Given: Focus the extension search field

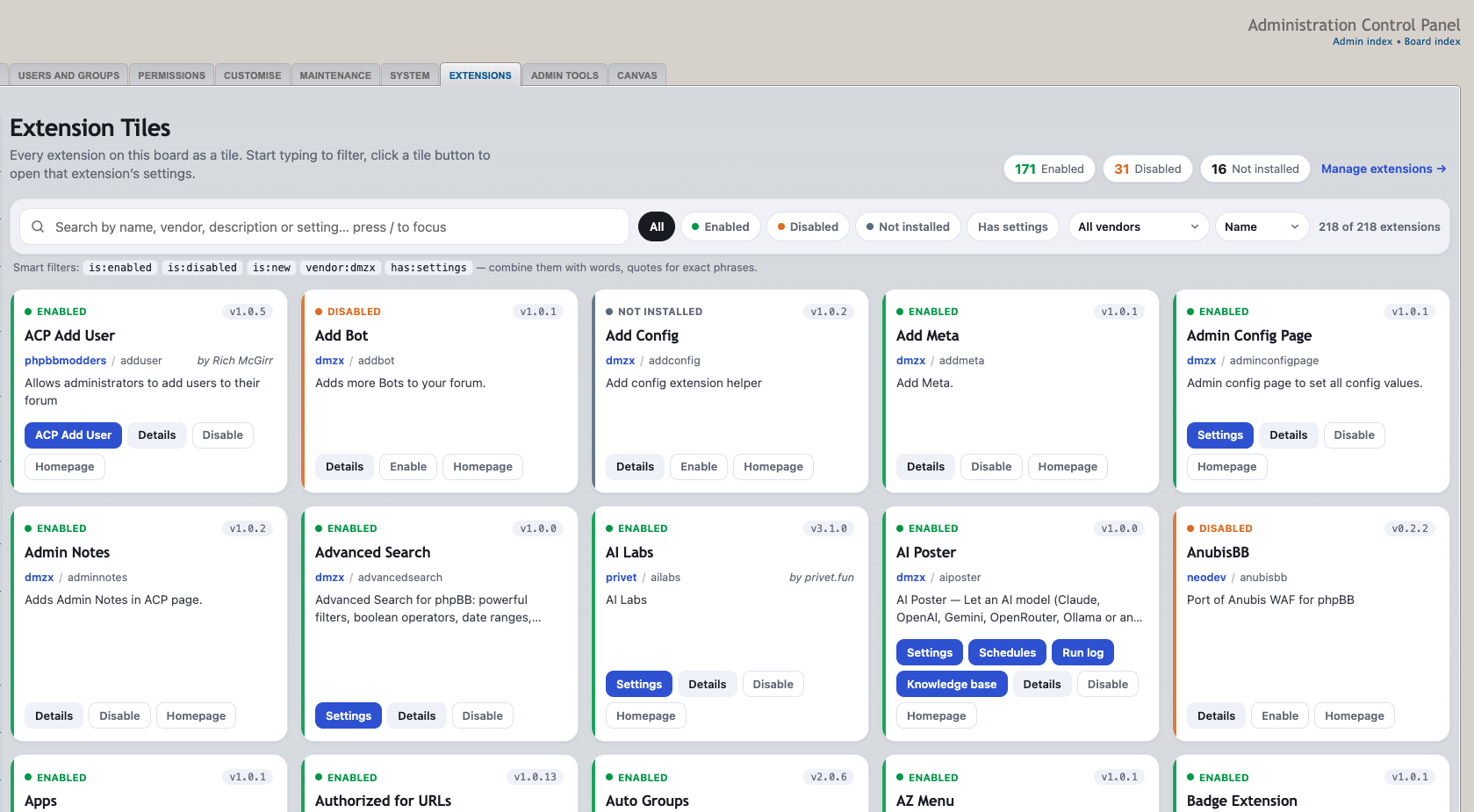Looking at the screenshot, I should tap(325, 226).
